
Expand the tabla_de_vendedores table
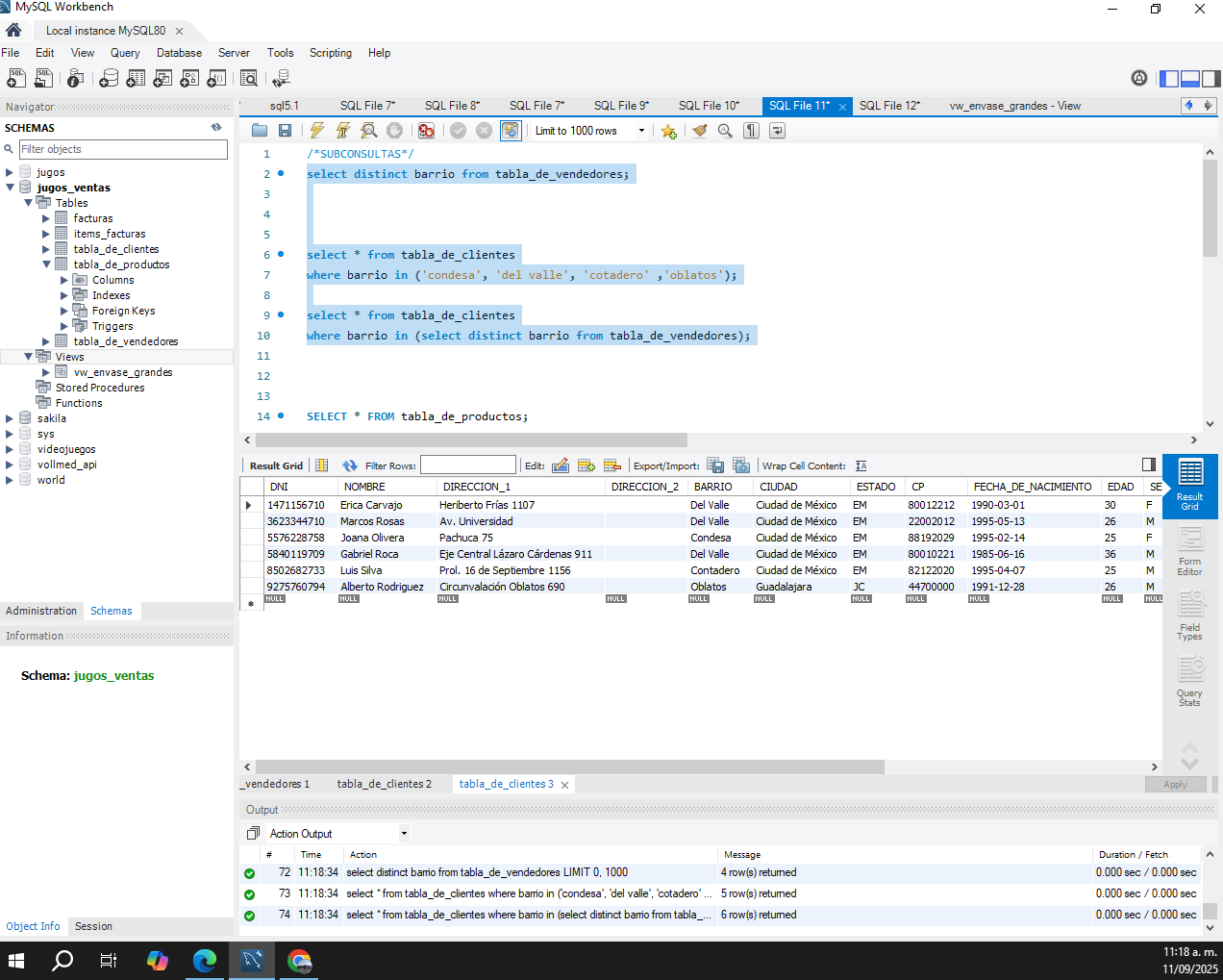pos(46,341)
